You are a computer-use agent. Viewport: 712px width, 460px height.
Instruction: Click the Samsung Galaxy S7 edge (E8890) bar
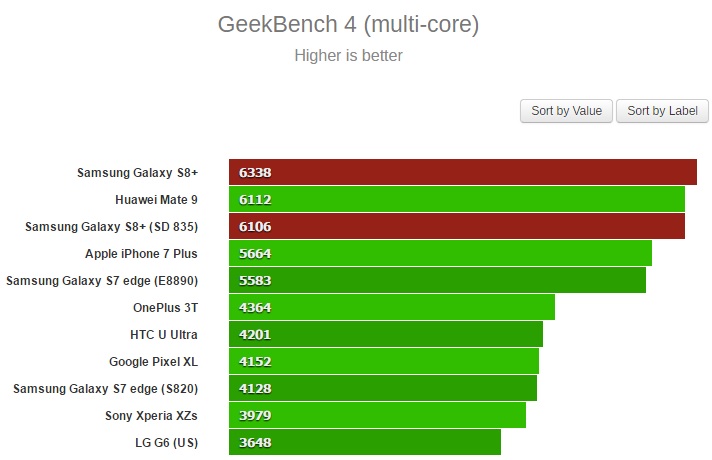click(x=437, y=280)
